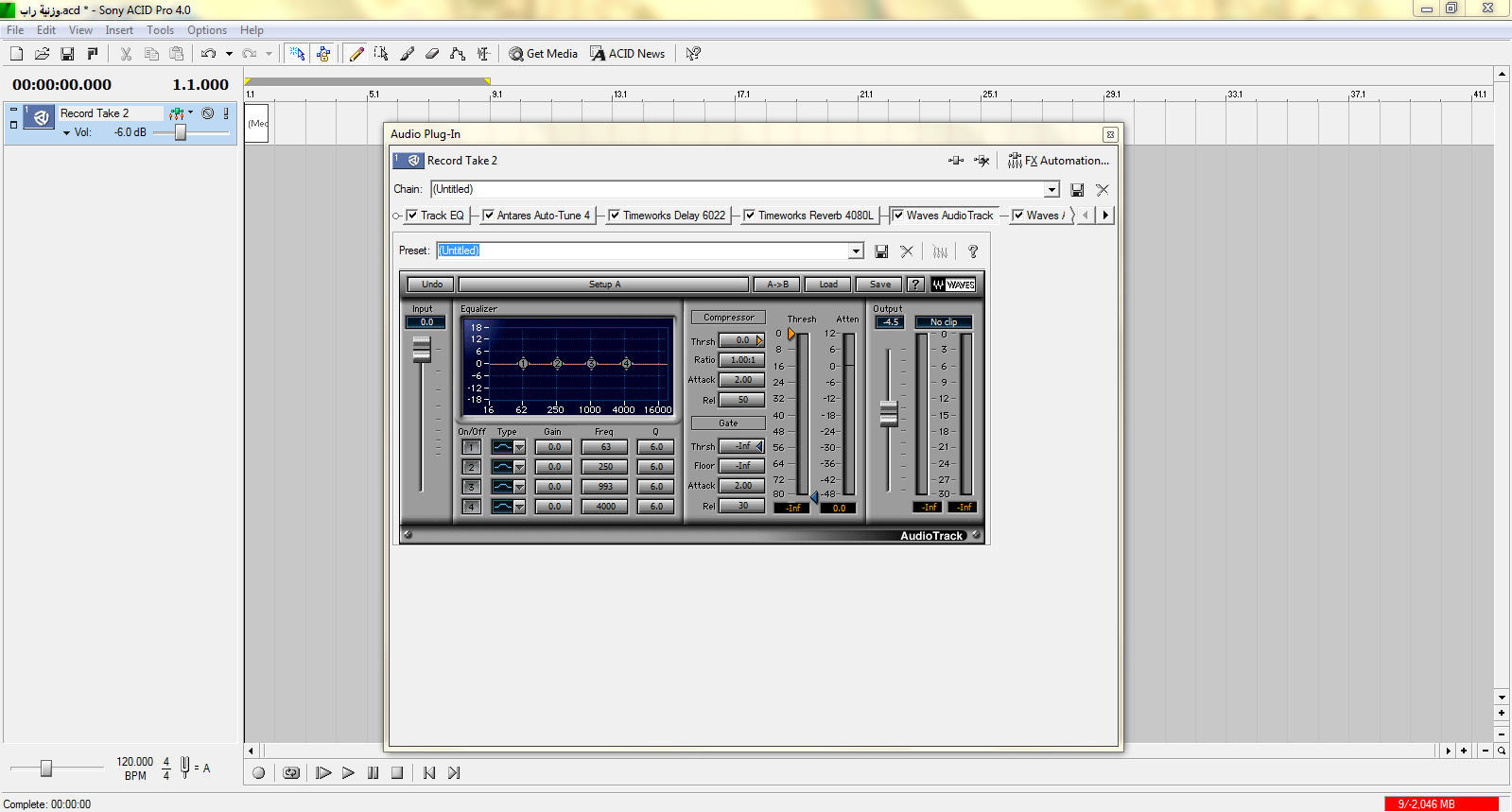1512x812 pixels.
Task: Mute the Record Take 2 track
Action: (x=208, y=113)
